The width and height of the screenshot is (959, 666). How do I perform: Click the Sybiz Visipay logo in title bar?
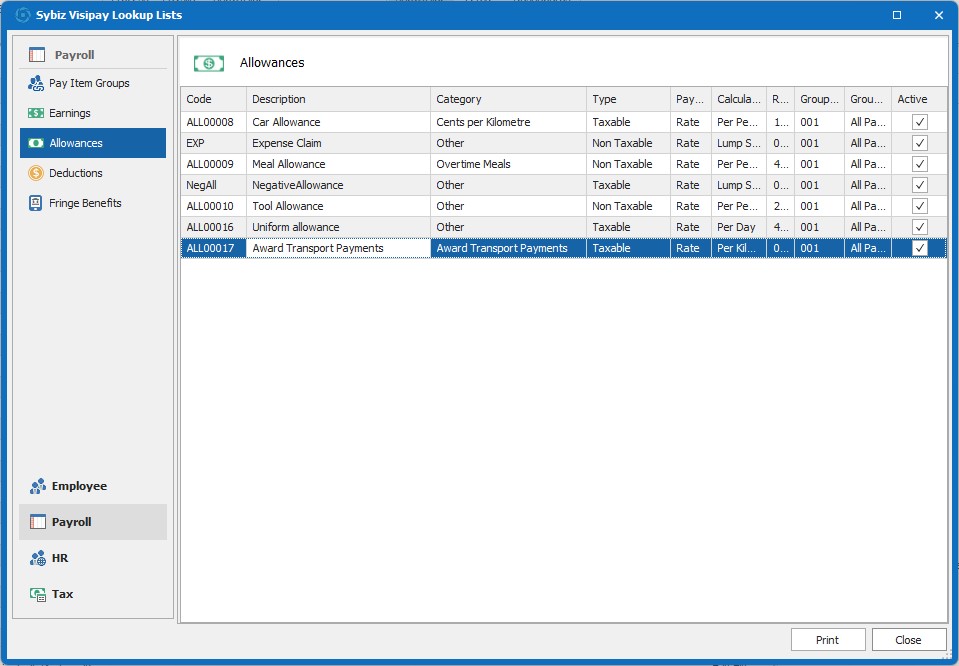(x=22, y=15)
